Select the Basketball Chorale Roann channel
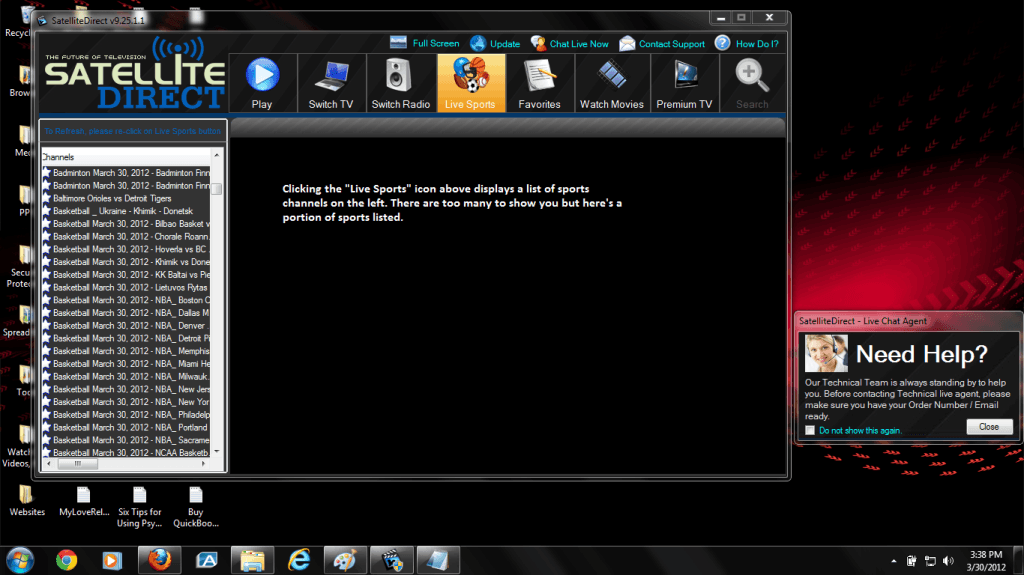This screenshot has width=1024, height=575. pos(126,237)
